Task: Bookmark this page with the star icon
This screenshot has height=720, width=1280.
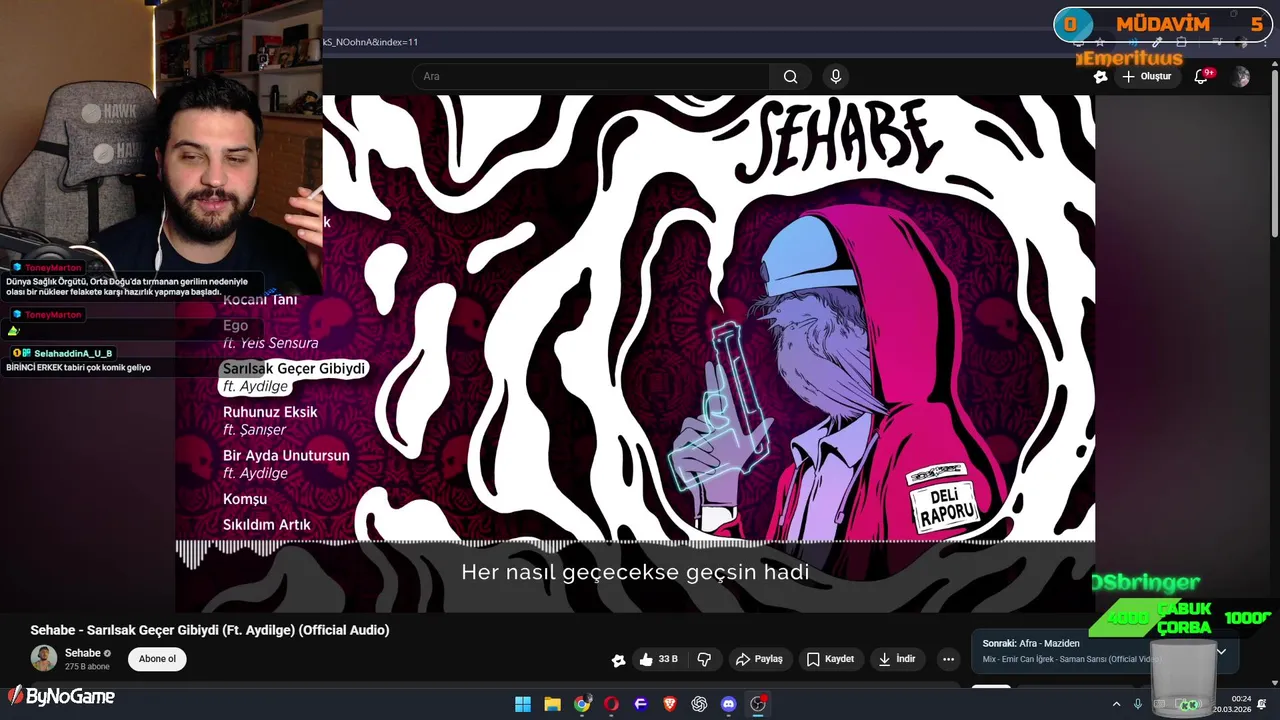Action: click(x=1100, y=42)
